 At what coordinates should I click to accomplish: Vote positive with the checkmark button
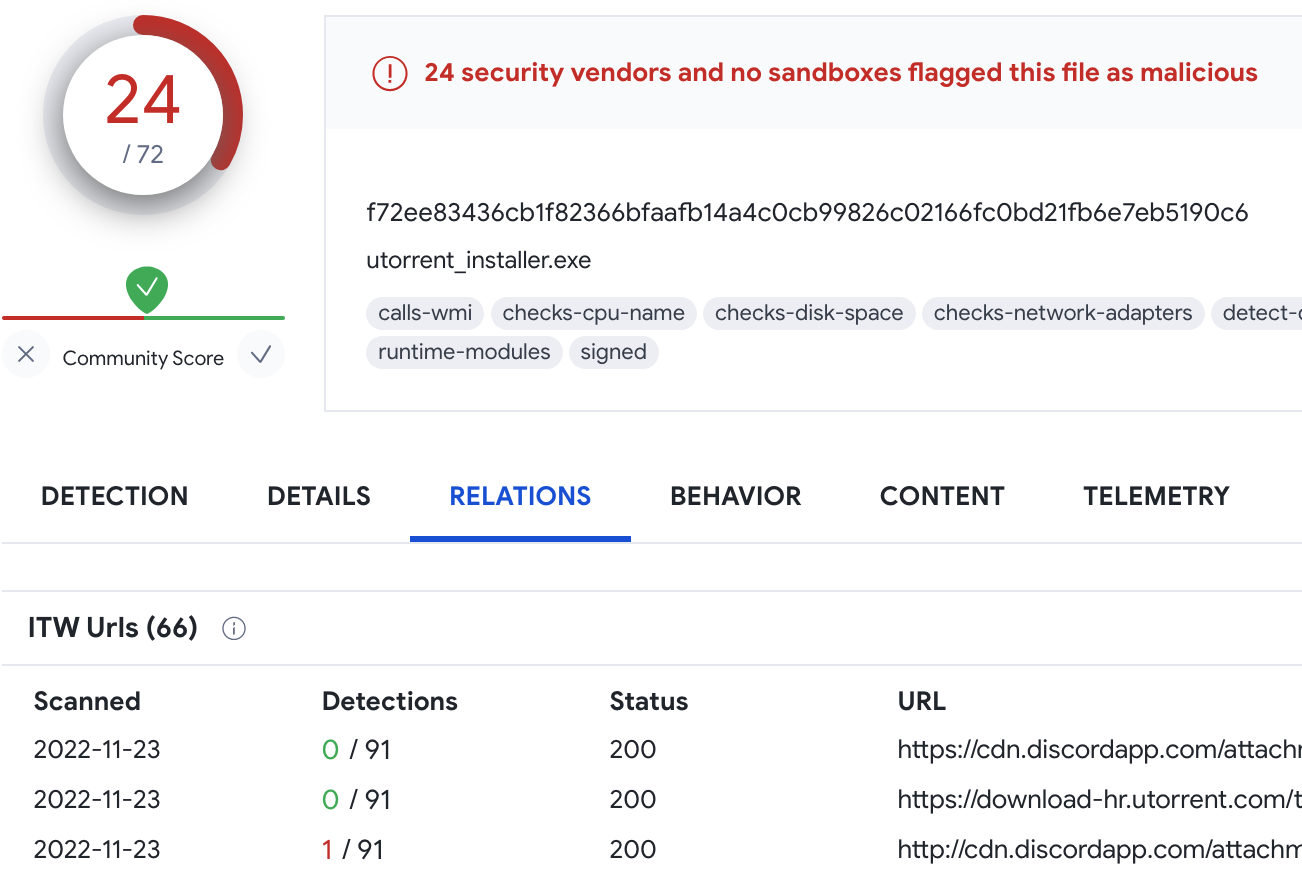(261, 354)
